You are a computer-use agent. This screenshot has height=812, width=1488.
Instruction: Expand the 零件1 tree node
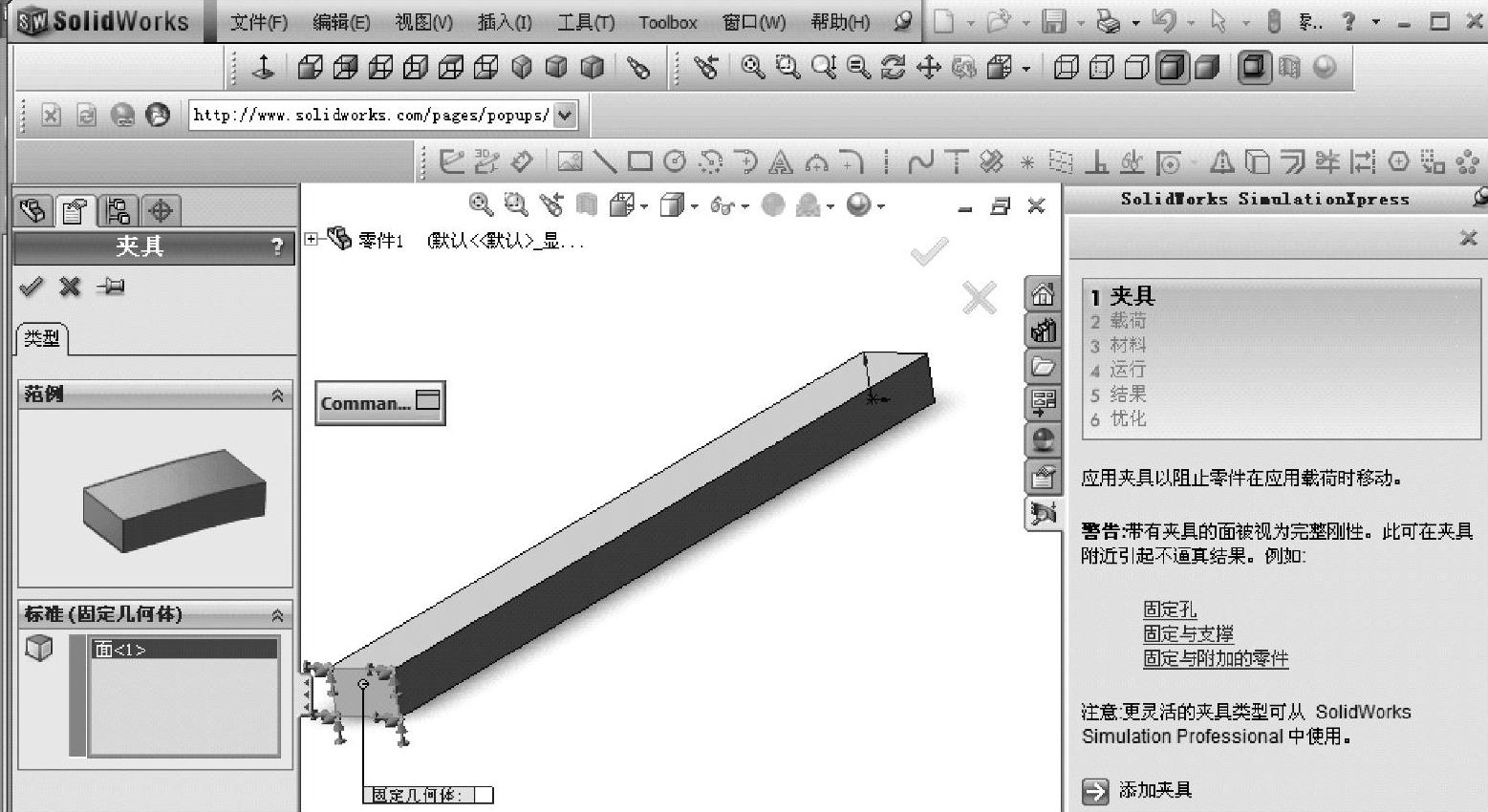(x=311, y=239)
